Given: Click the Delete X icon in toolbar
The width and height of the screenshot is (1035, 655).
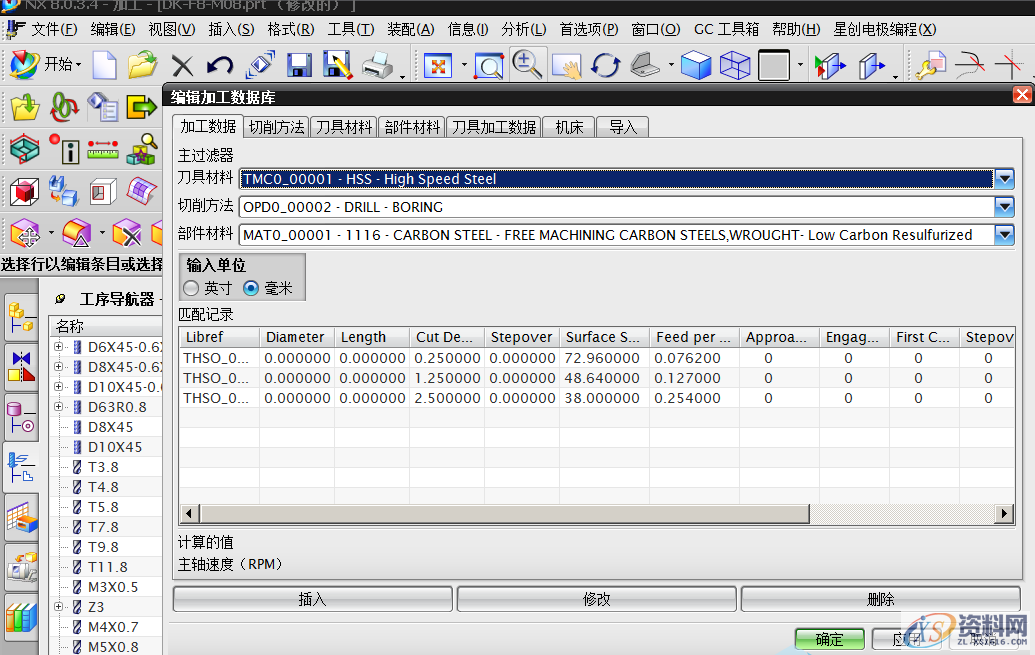Looking at the screenshot, I should point(182,66).
